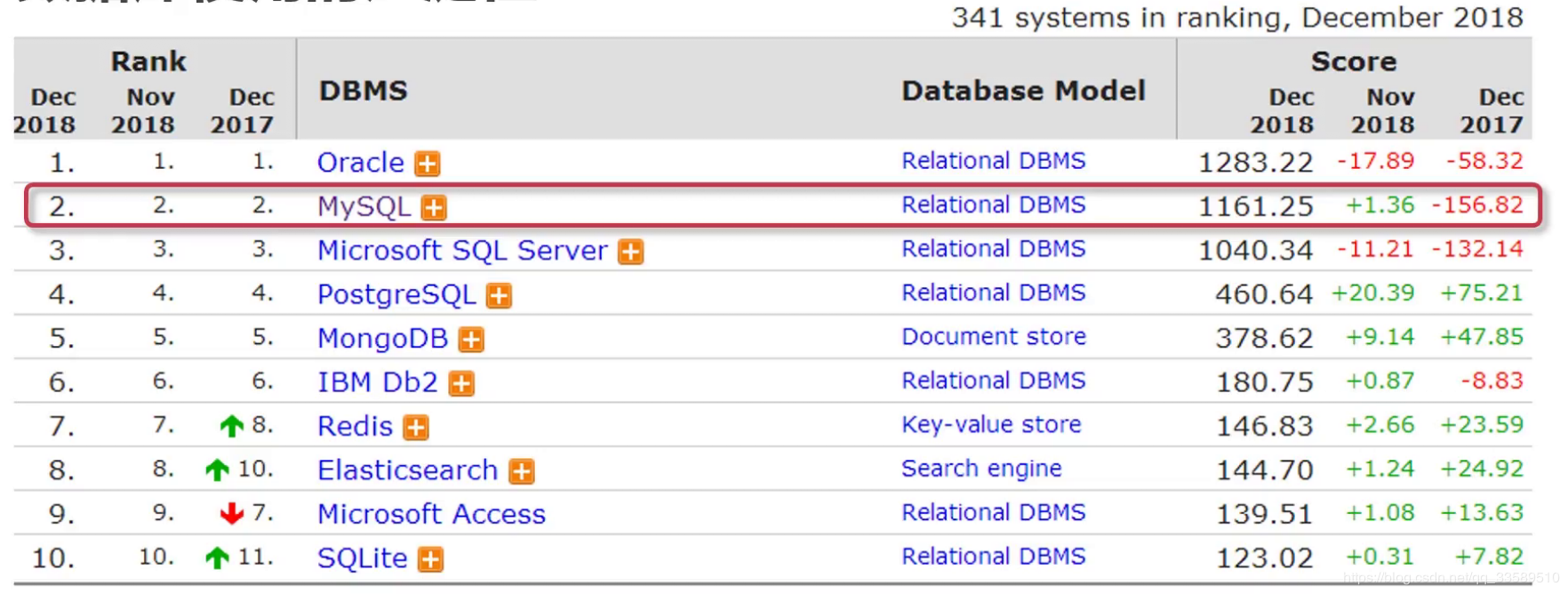Select SQLite's score 123.02
Screen dimensions: 1568x594
pyautogui.click(x=1264, y=558)
